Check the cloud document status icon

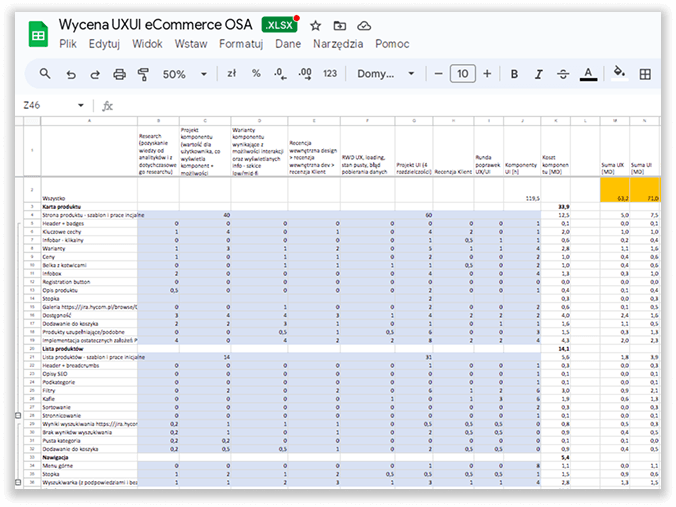coord(364,26)
